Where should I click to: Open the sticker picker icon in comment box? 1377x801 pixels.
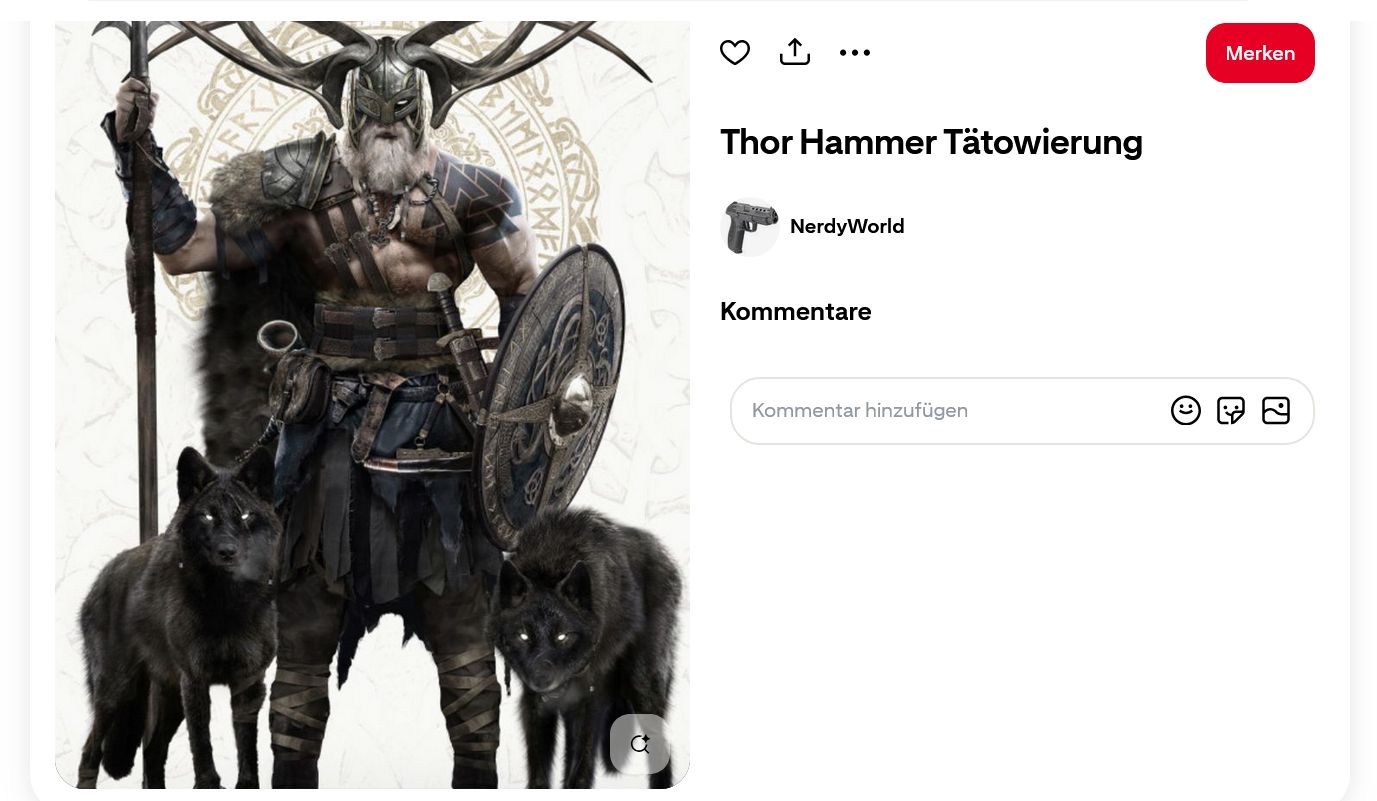(x=1231, y=410)
